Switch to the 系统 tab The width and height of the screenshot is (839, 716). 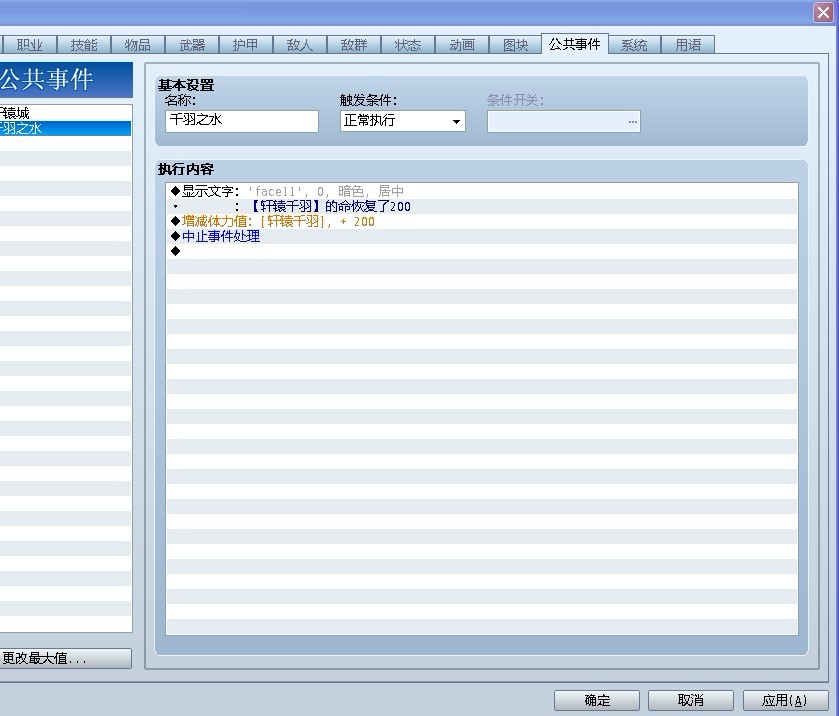[x=635, y=45]
